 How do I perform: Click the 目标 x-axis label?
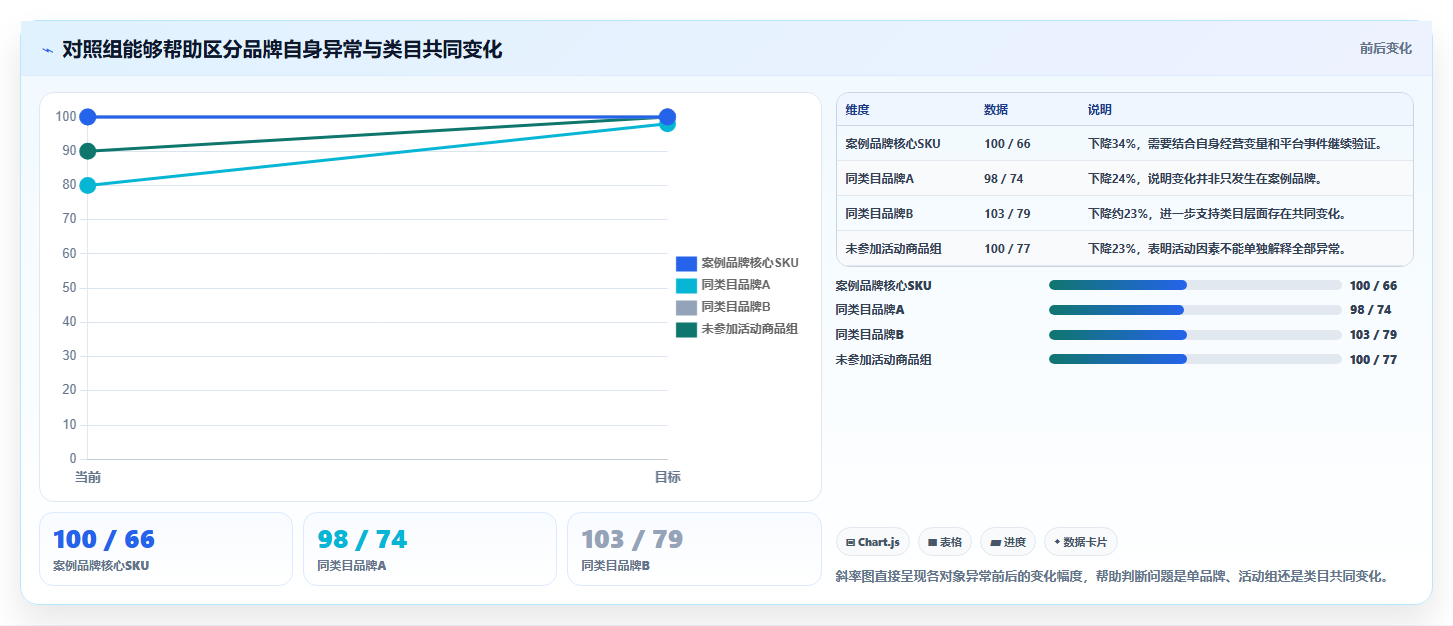pos(667,478)
